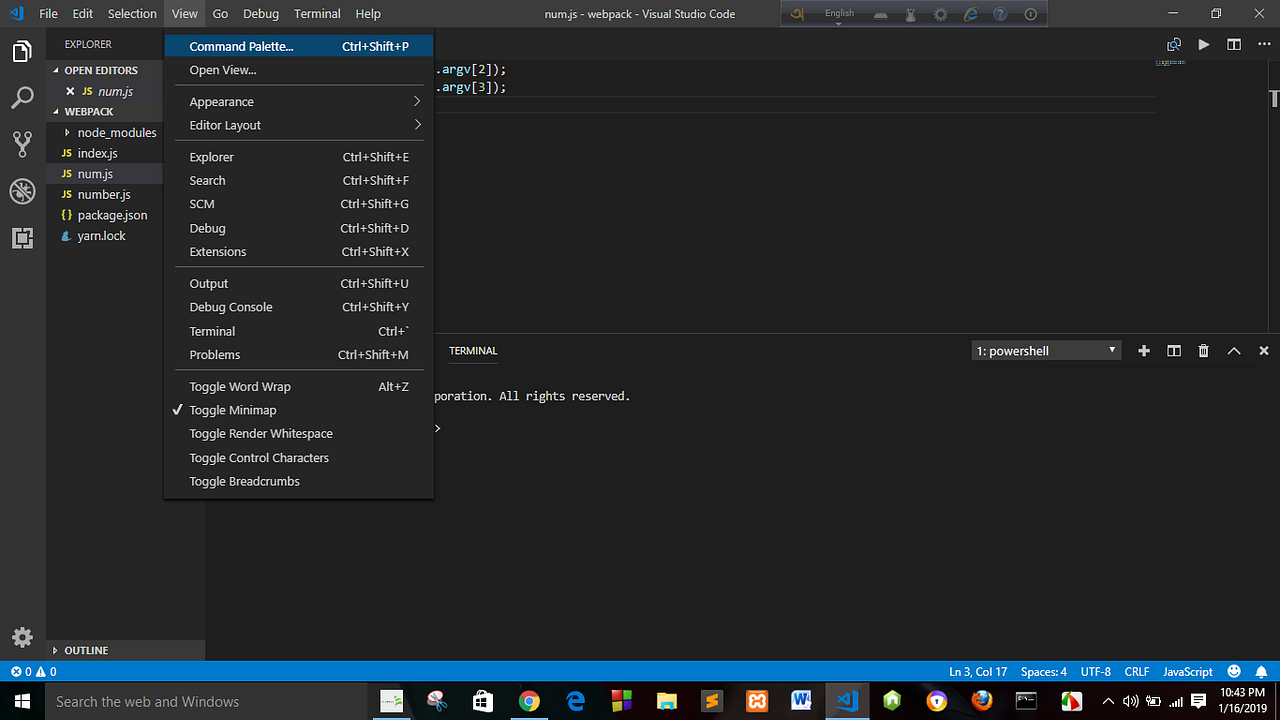Image resolution: width=1280 pixels, height=720 pixels.
Task: Open the Extensions icon in the Activity Bar
Action: pyautogui.click(x=22, y=238)
